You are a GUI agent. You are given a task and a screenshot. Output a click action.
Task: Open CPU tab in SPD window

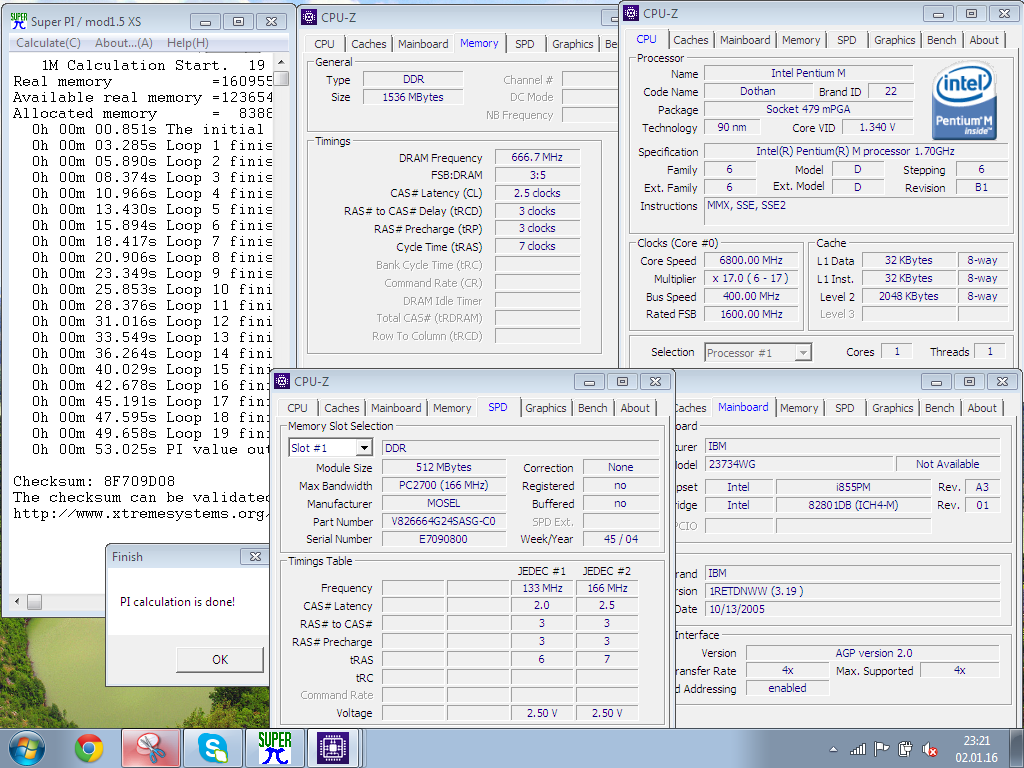(297, 408)
